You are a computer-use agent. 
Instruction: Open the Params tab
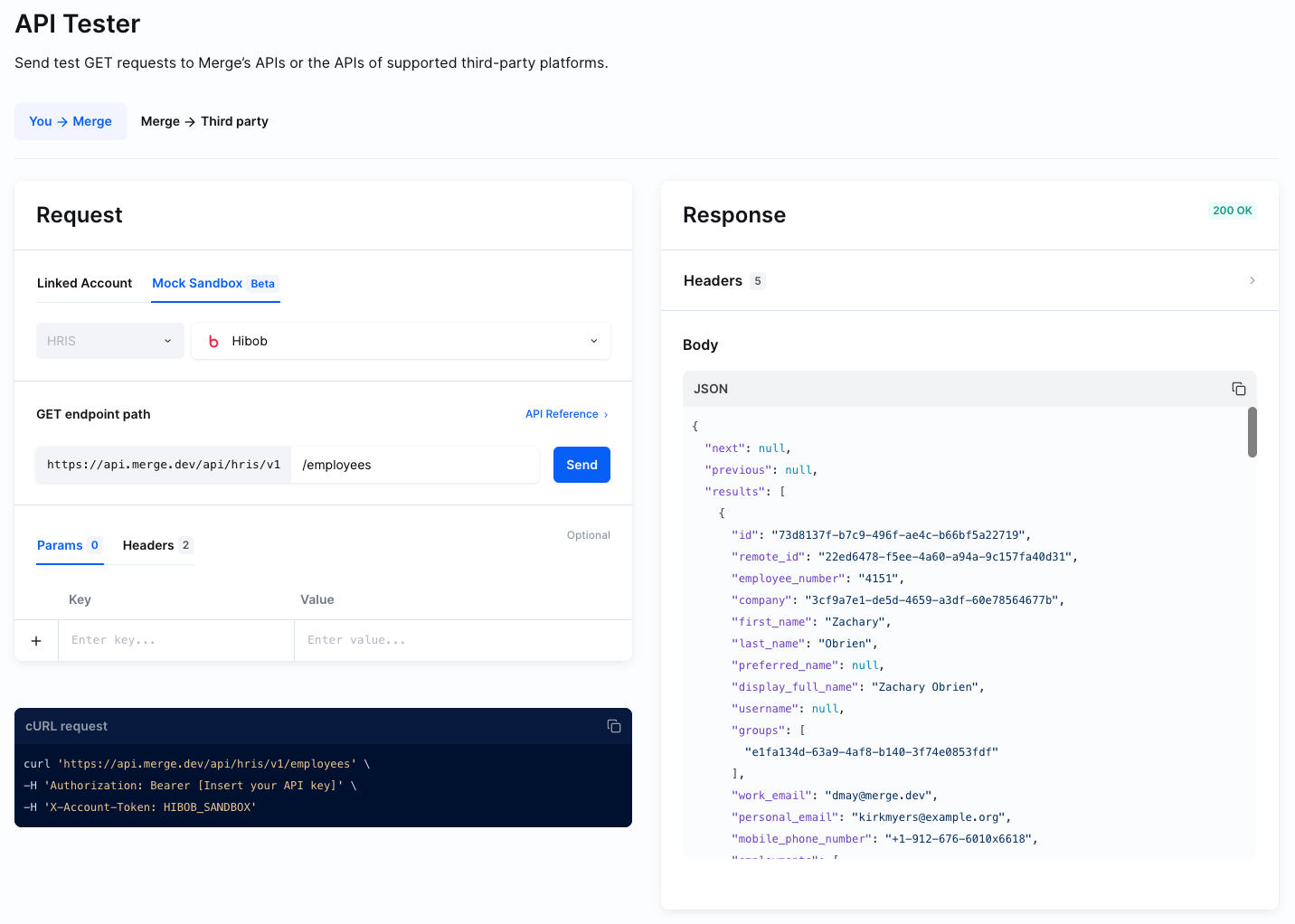(x=70, y=545)
